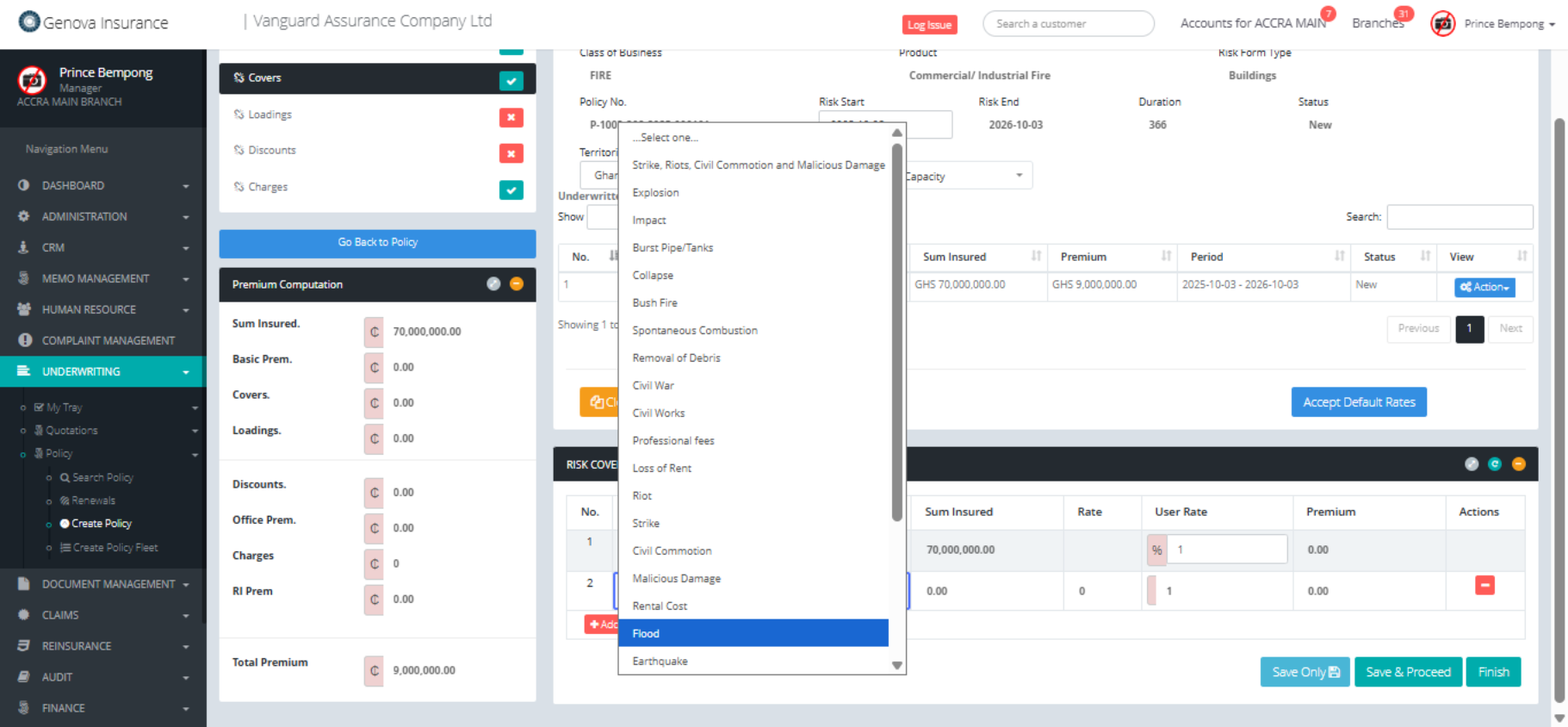Select Flood from the cover list

click(x=753, y=633)
